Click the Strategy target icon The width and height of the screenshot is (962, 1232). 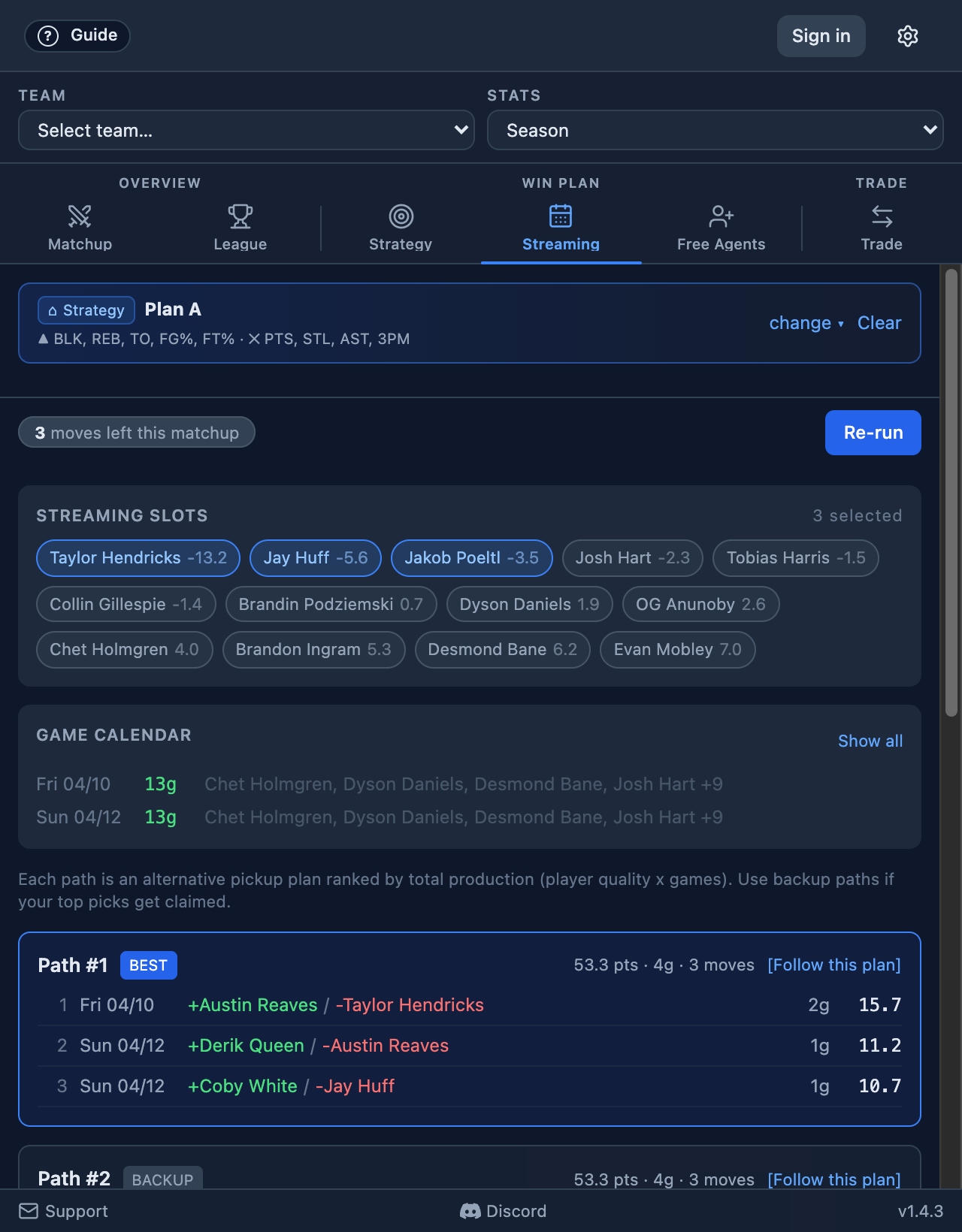(401, 216)
